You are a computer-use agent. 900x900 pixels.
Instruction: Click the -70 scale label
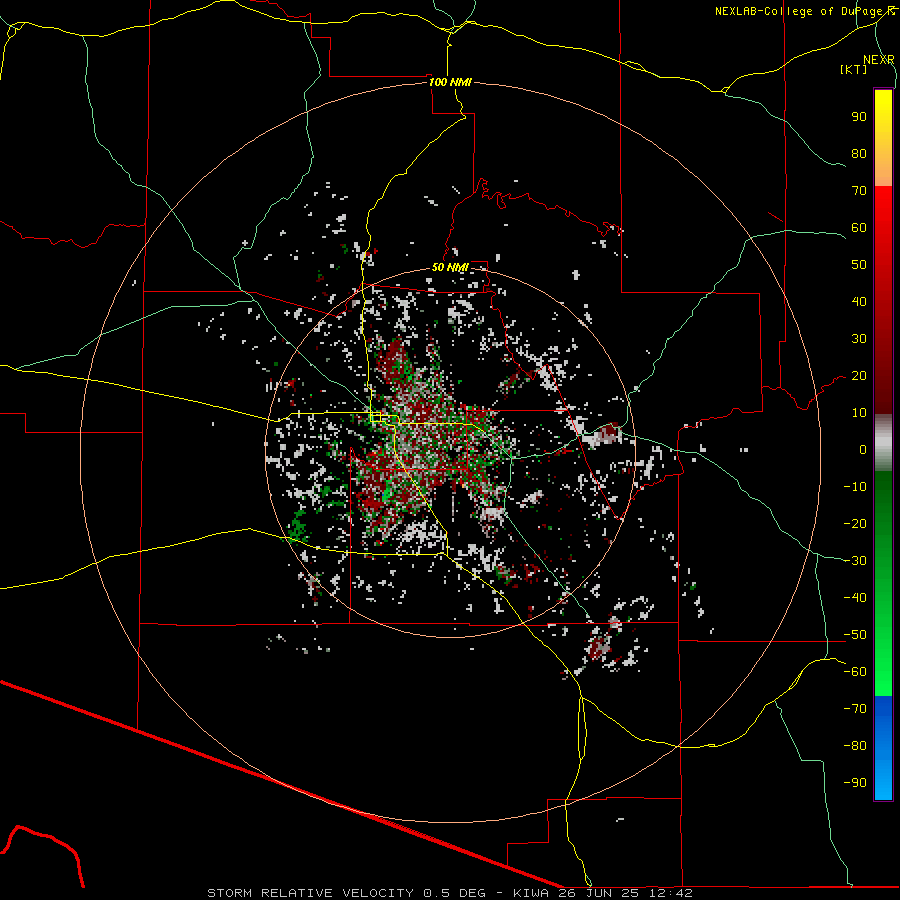855,709
